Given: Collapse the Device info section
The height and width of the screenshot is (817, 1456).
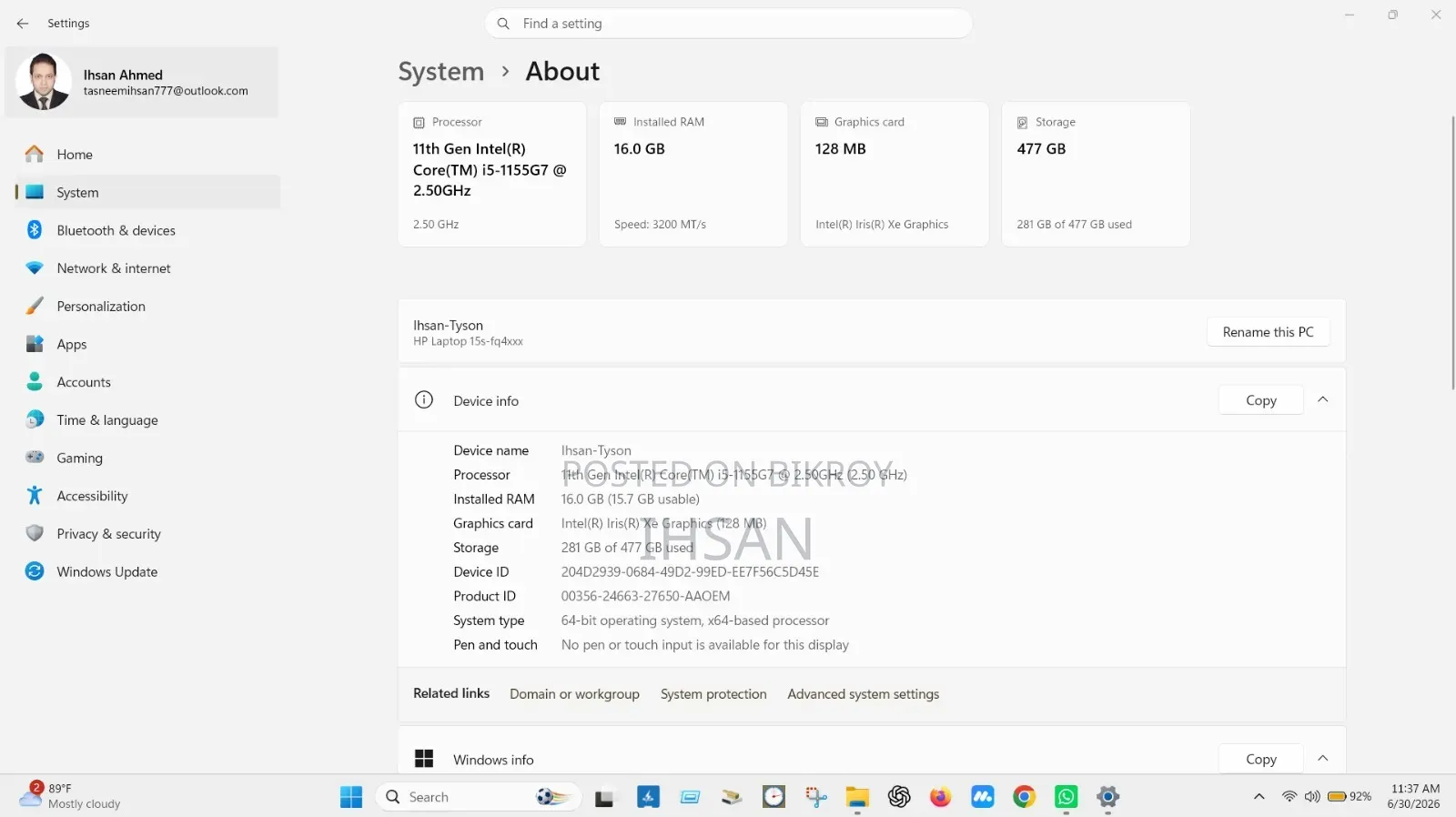Looking at the screenshot, I should 1323,400.
